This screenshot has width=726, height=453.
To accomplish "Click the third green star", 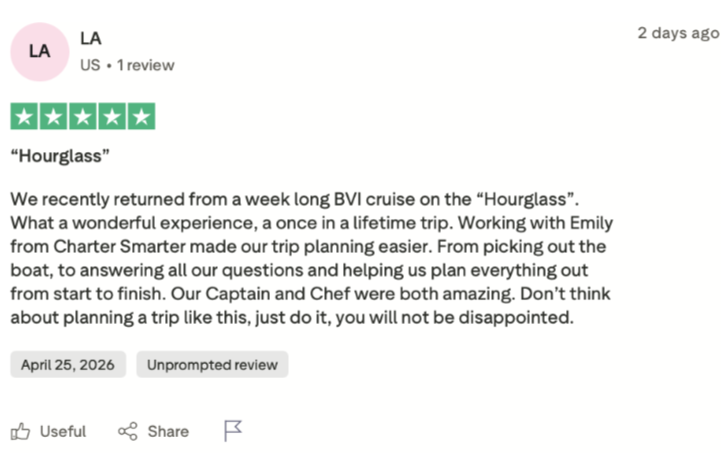I will pos(83,116).
